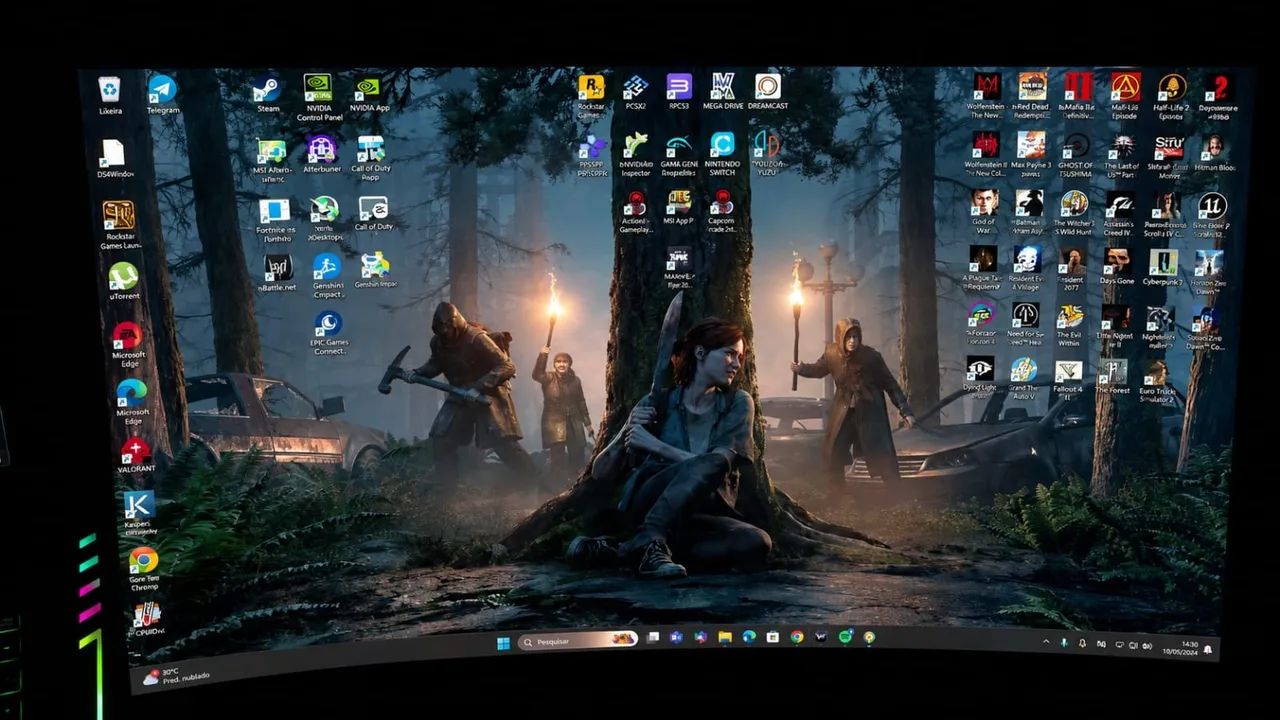Launch the Red Dead Redemption shortcut
Screen dimensions: 1280x720
tap(1032, 95)
